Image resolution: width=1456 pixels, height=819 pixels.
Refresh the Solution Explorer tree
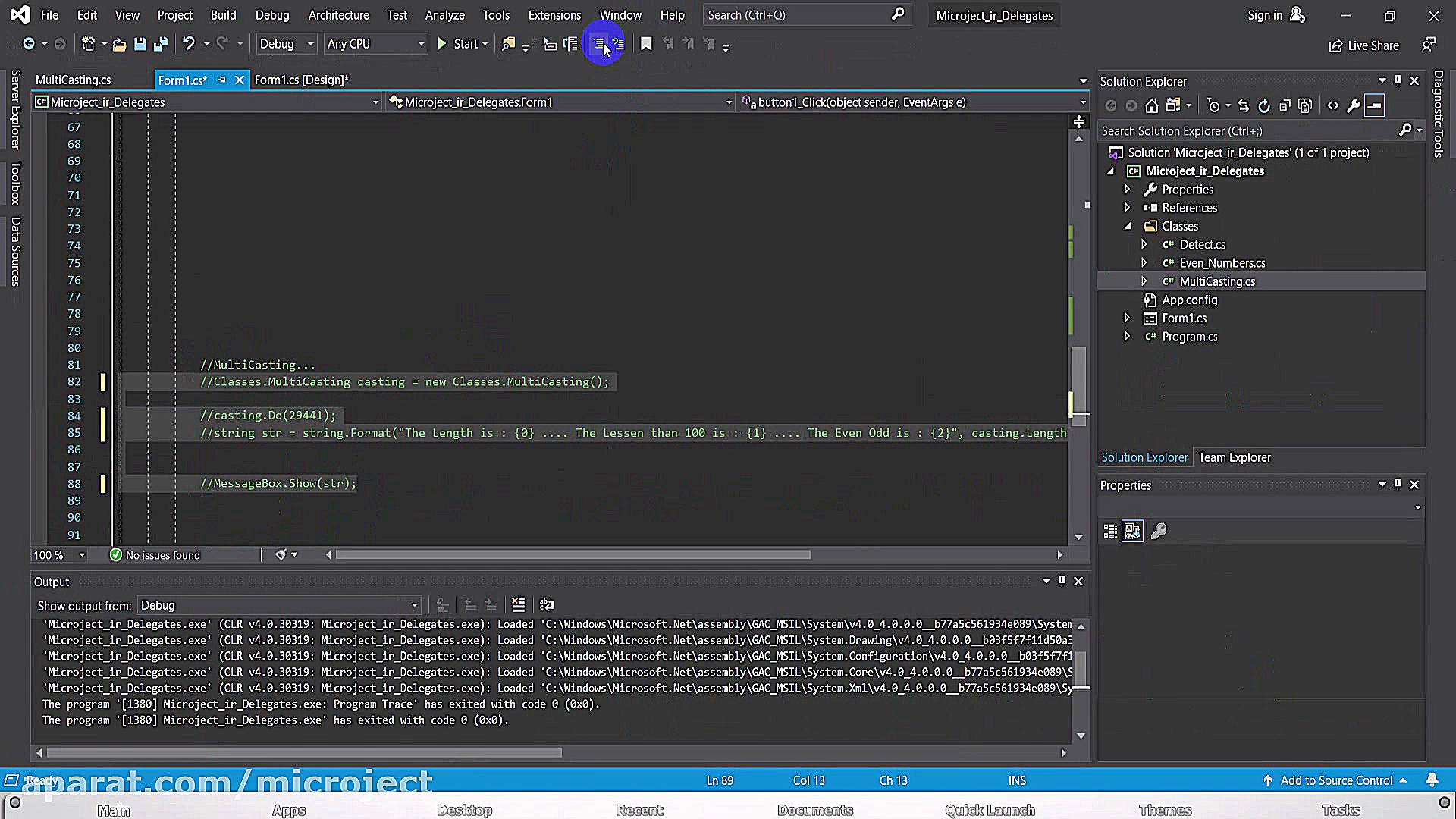click(x=1264, y=105)
